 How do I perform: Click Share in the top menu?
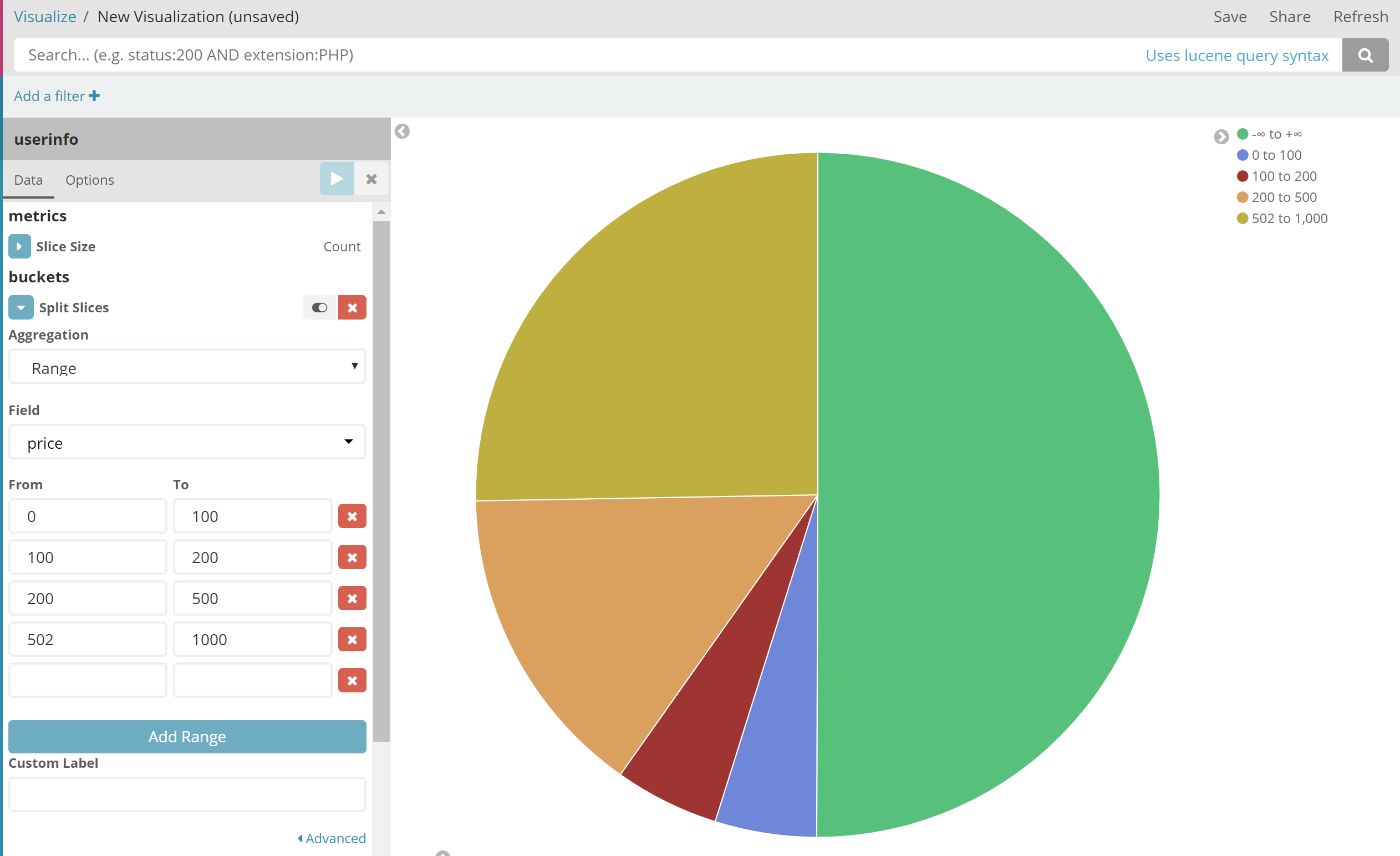point(1290,17)
